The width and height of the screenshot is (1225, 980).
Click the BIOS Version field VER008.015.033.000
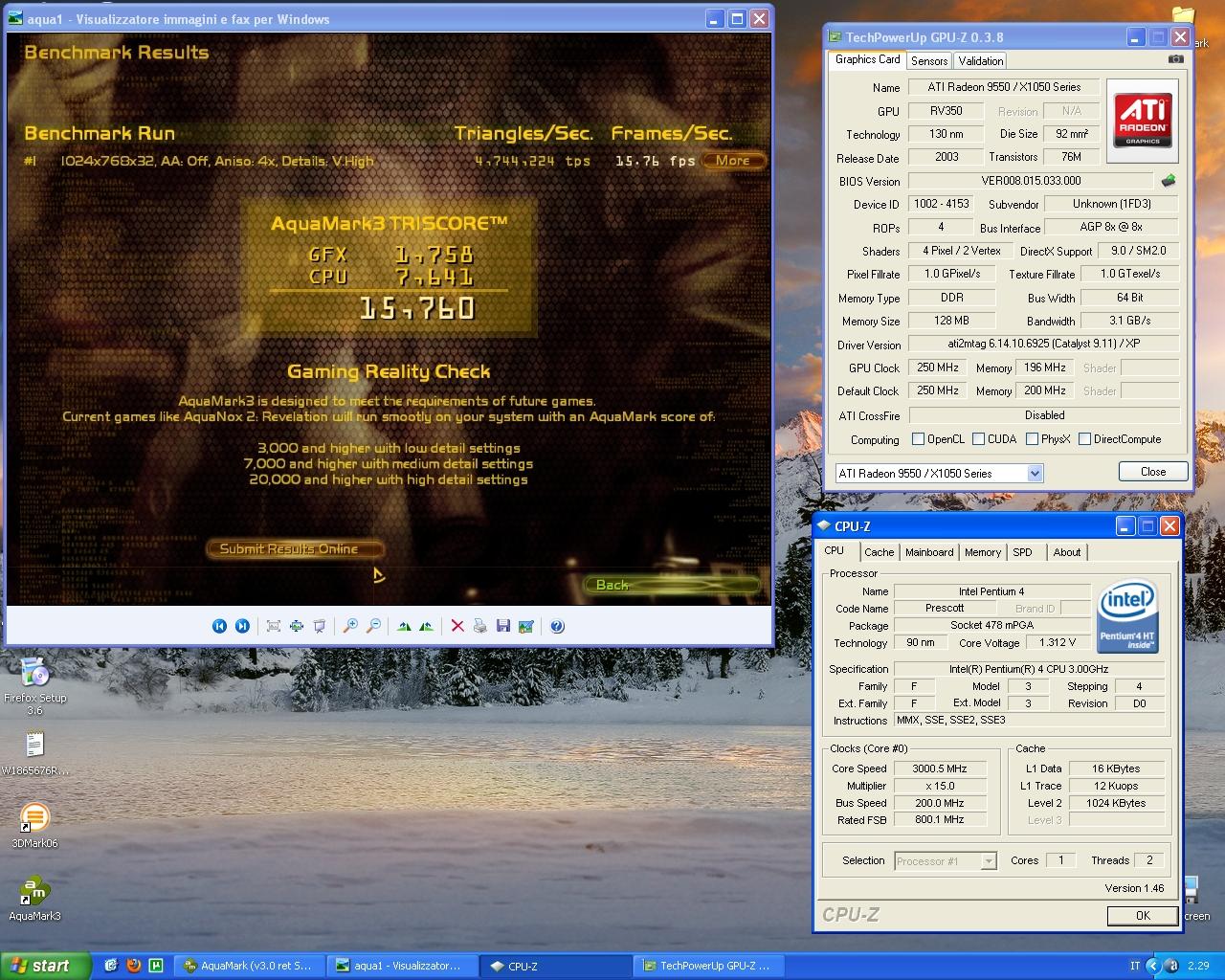(1031, 181)
